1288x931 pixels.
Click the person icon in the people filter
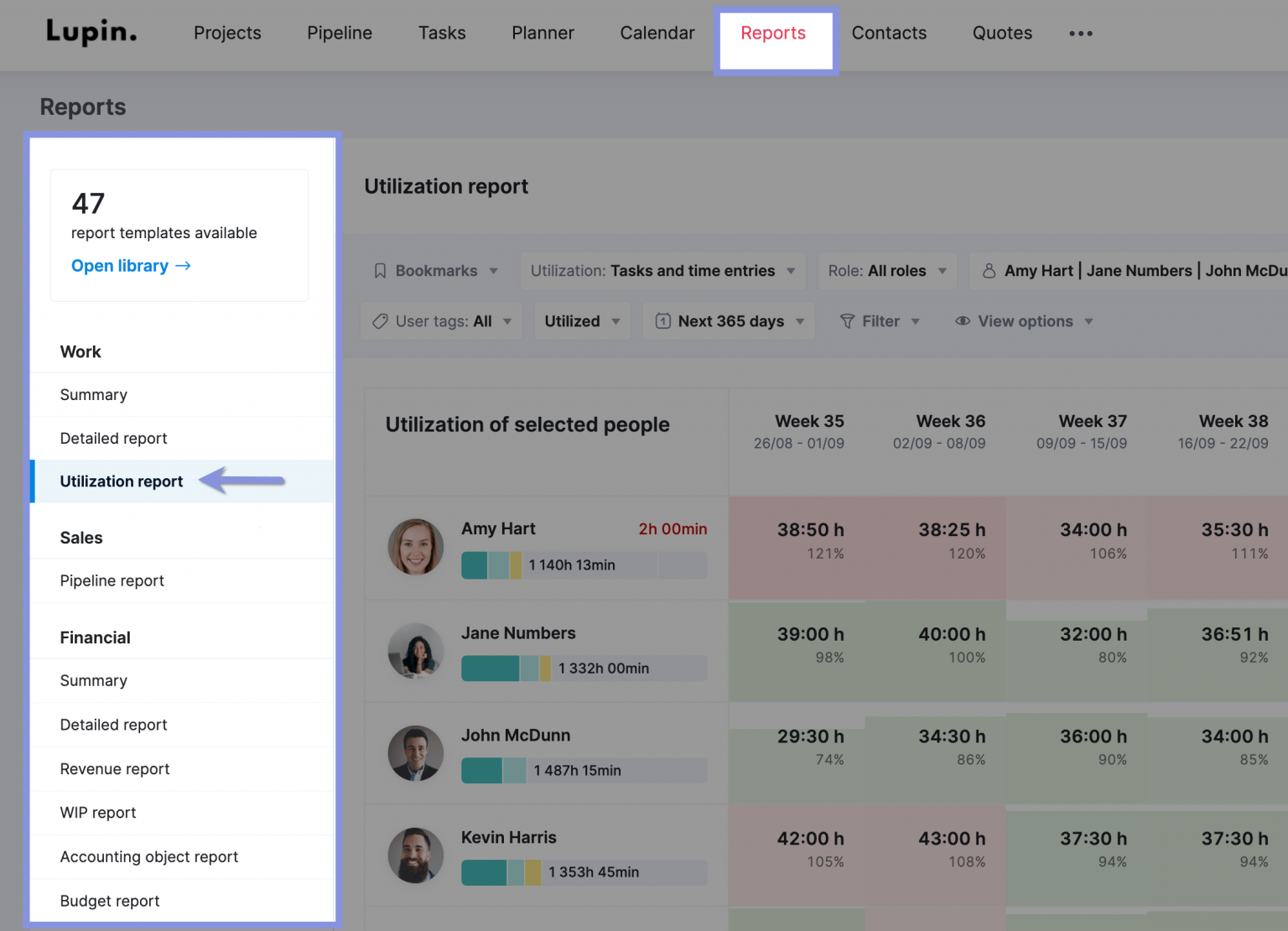click(x=989, y=270)
